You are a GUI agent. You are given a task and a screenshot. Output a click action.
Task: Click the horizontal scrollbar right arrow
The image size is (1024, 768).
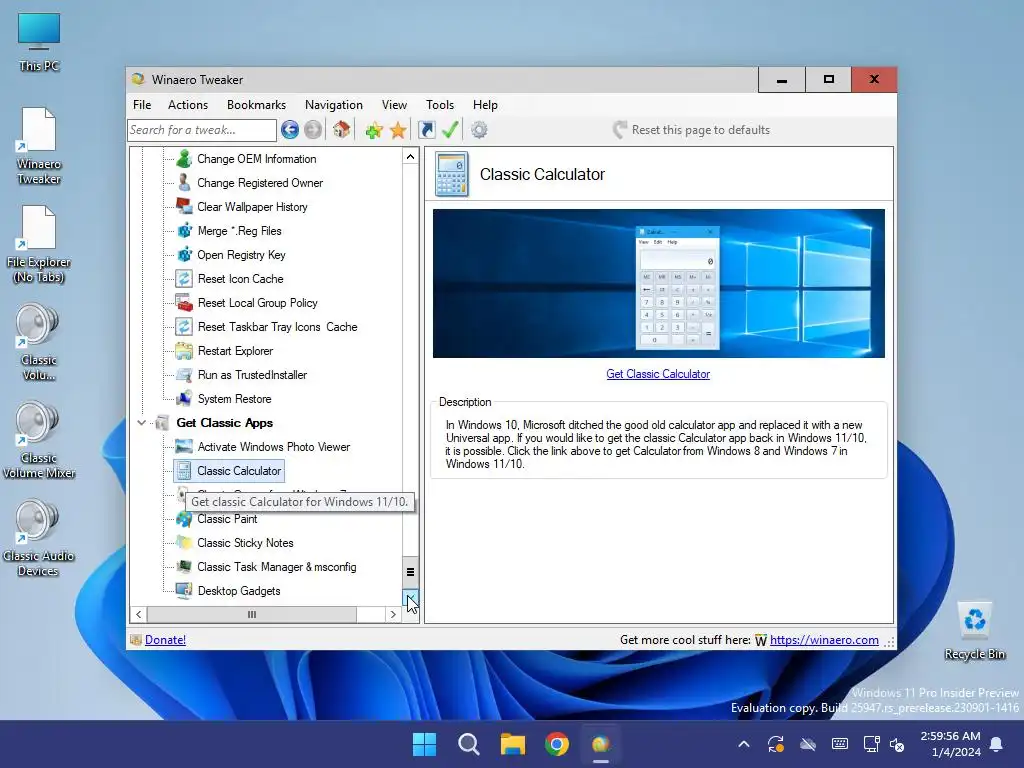point(393,615)
